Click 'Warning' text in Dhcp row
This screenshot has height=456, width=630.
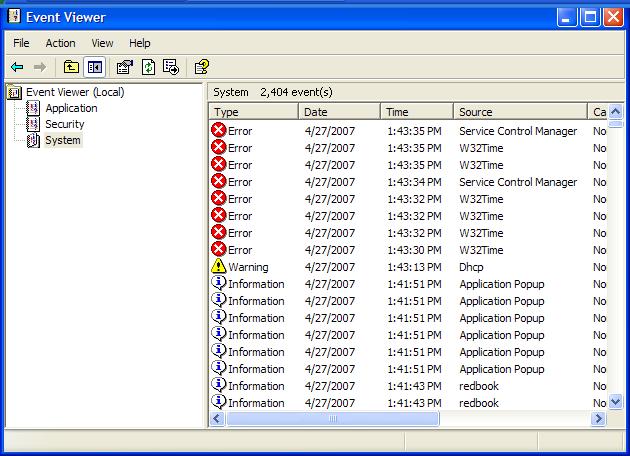(248, 267)
